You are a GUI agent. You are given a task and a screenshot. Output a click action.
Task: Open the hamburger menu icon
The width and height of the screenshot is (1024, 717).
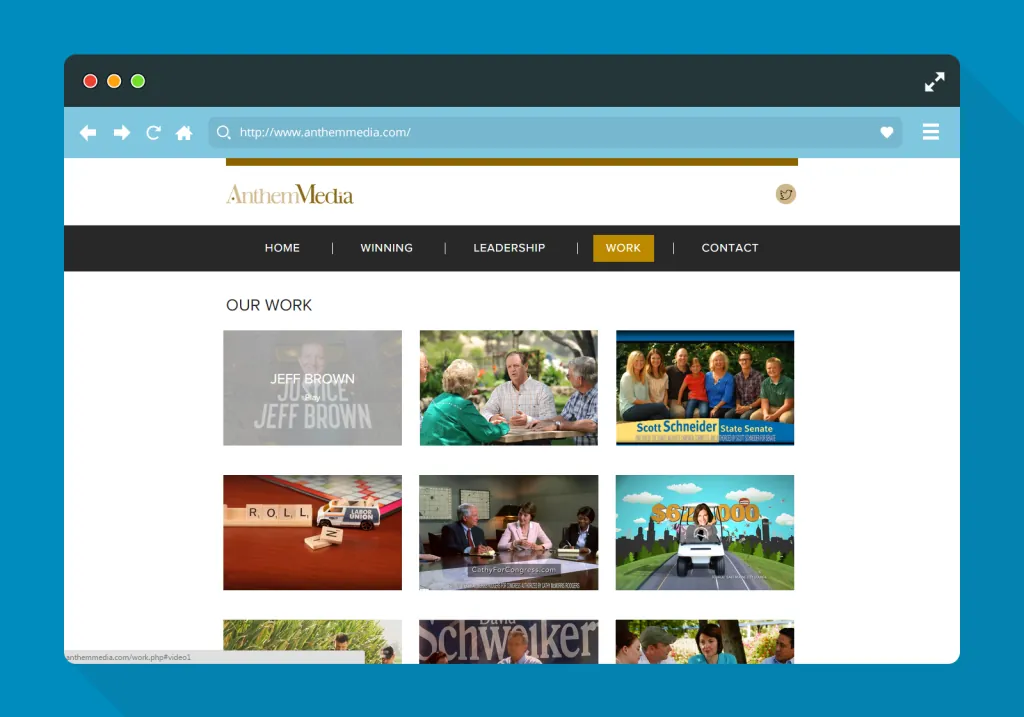click(x=931, y=132)
